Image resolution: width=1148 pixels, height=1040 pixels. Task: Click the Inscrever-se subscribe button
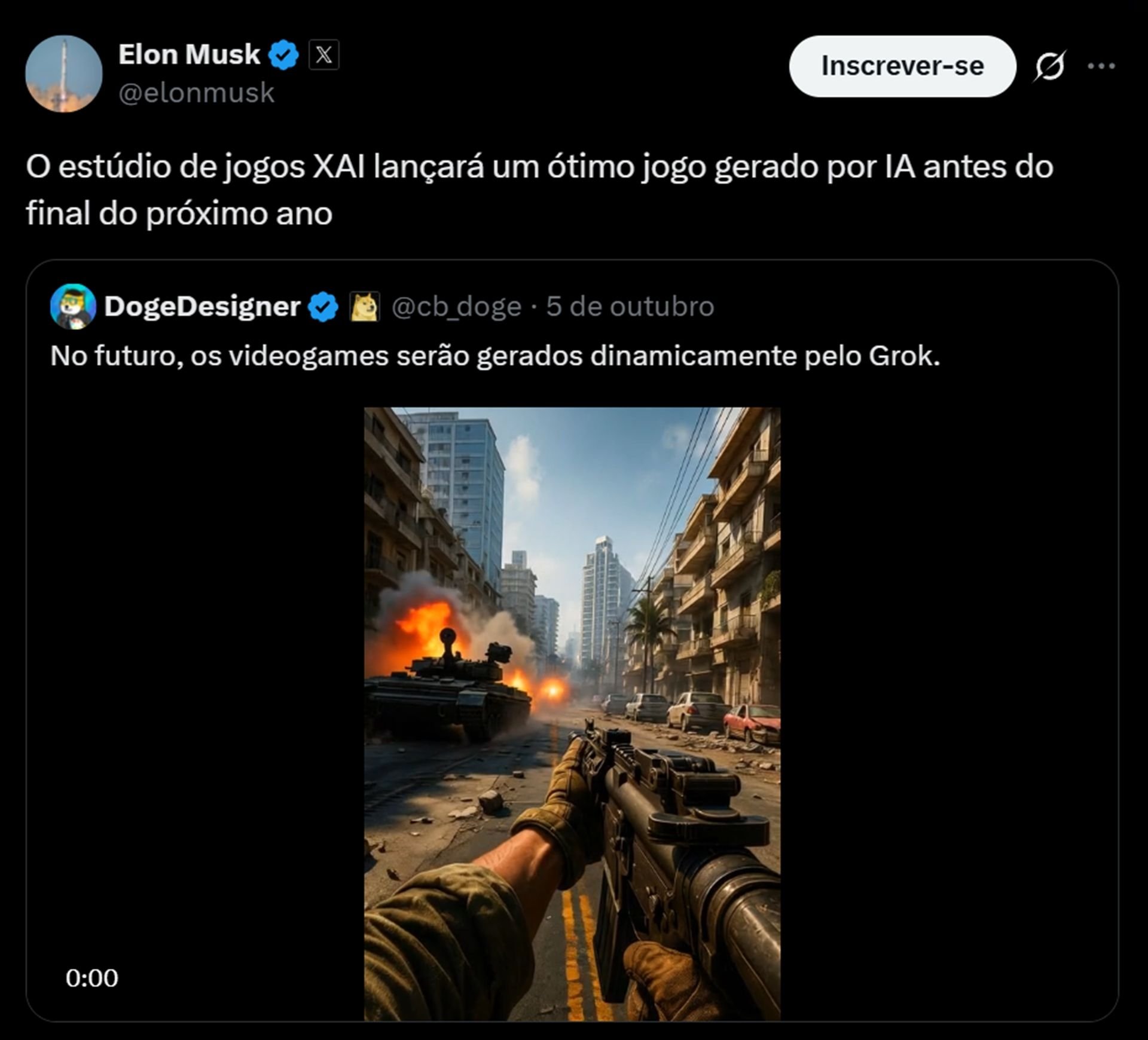[902, 66]
